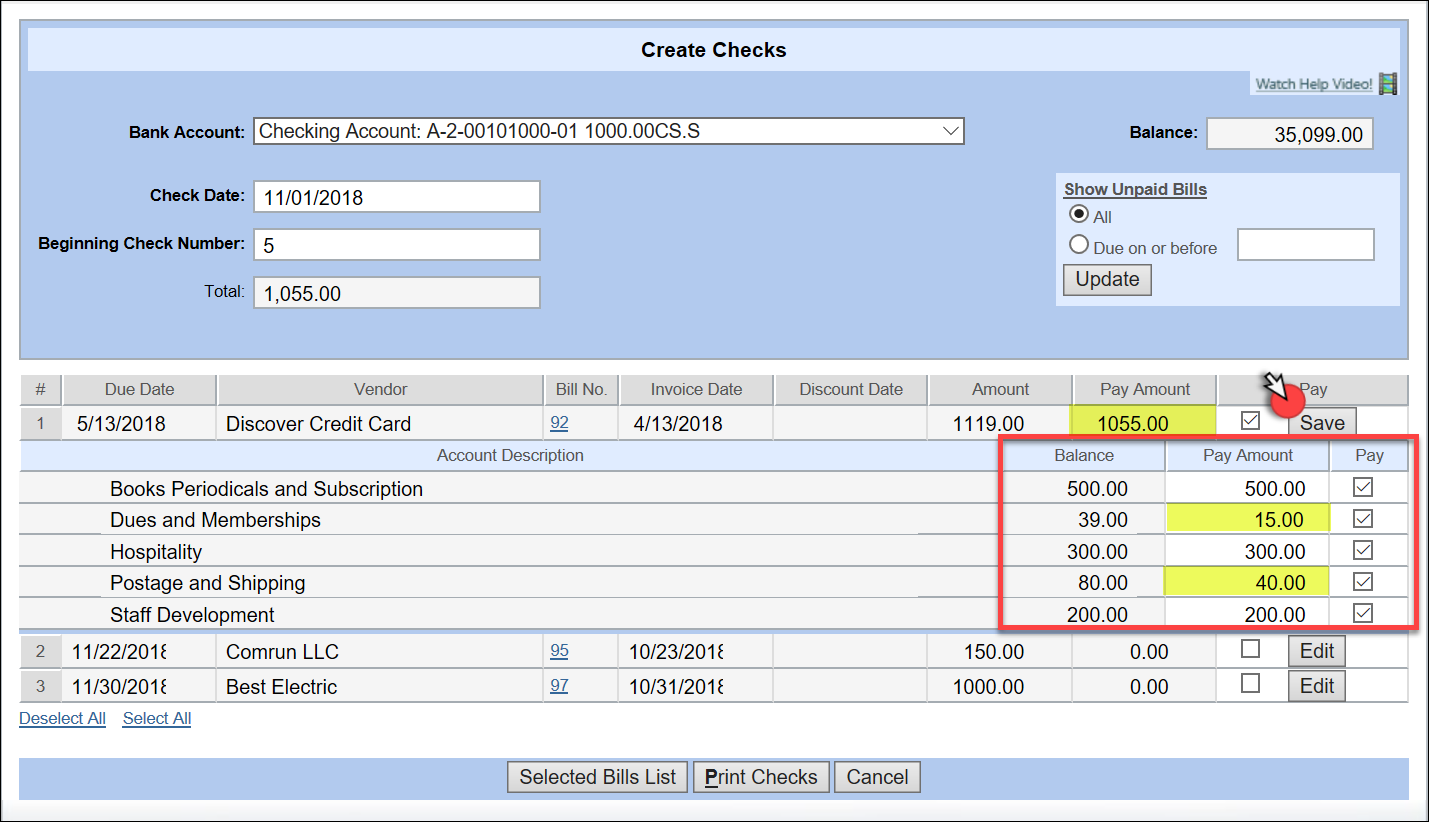The width and height of the screenshot is (1429, 822).
Task: Open bill number 92 link
Action: tap(559, 423)
